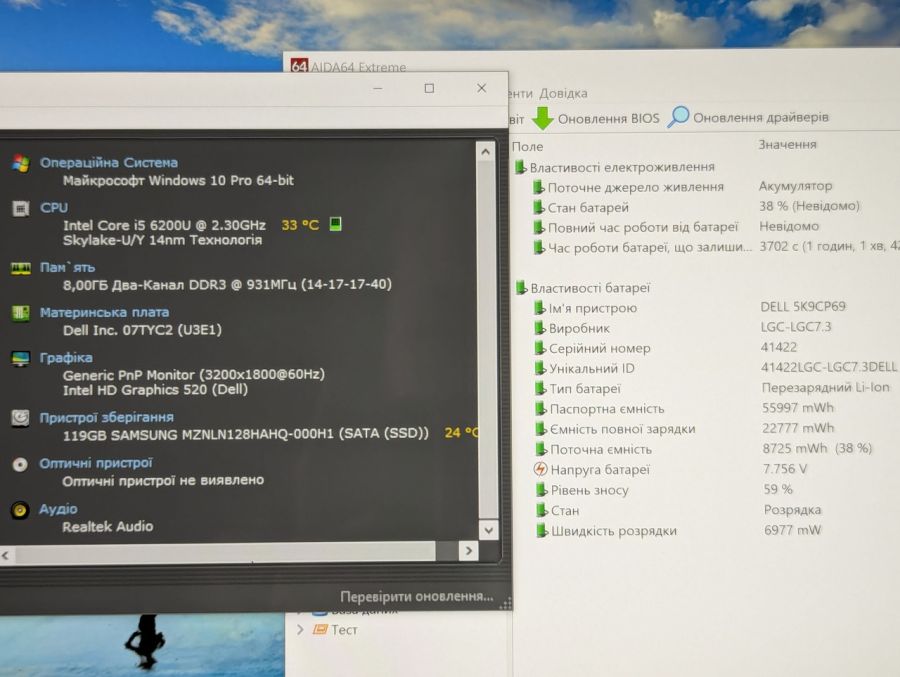Click Оновлення BIOS toolbar button
The width and height of the screenshot is (900, 677).
pyautogui.click(x=596, y=118)
